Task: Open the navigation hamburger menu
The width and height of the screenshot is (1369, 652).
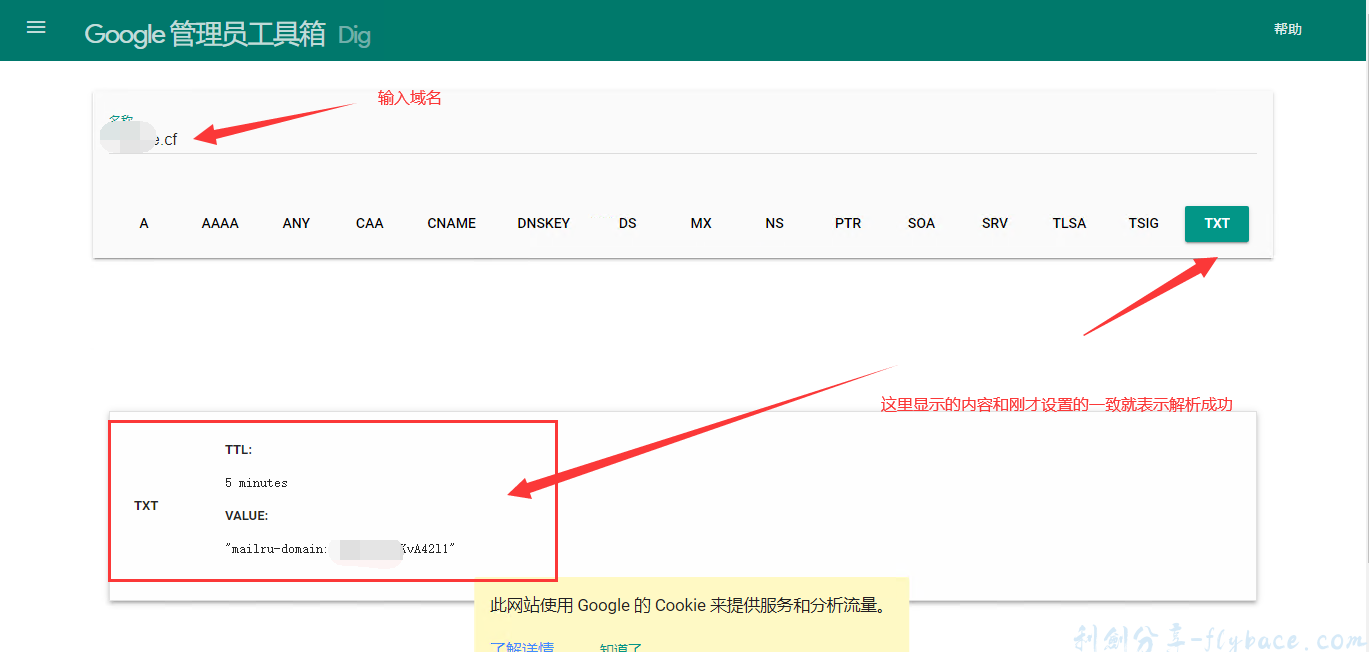Action: point(36,27)
